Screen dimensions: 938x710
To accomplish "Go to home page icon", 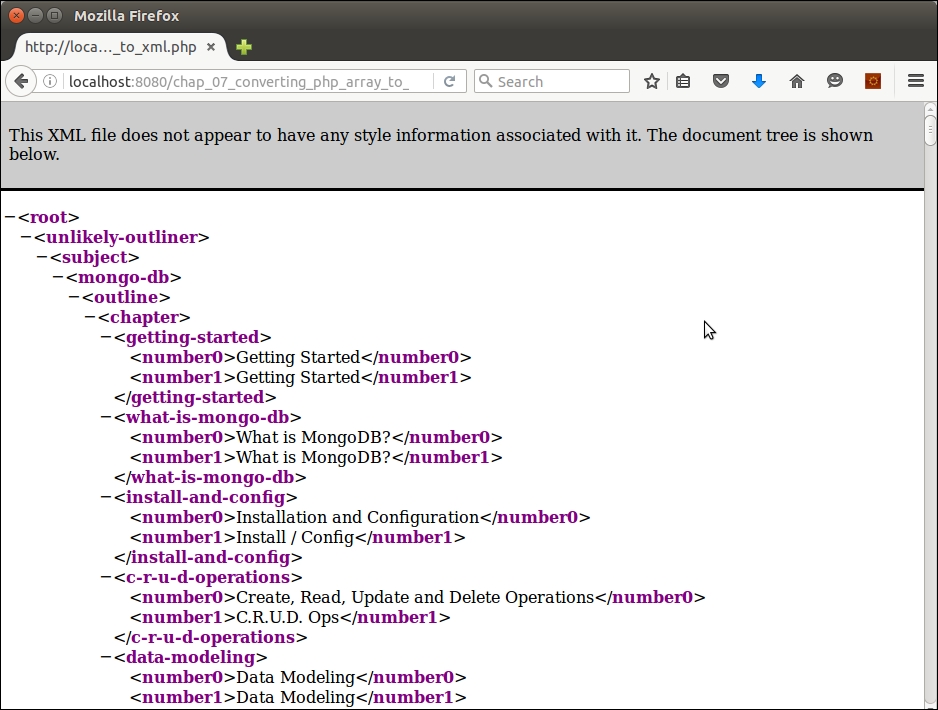I will [796, 81].
